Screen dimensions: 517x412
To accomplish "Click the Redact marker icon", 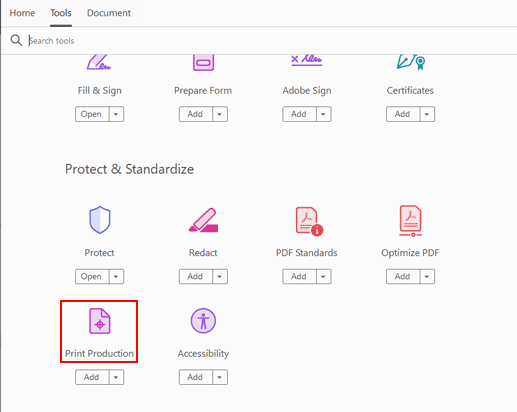I will tap(203, 220).
